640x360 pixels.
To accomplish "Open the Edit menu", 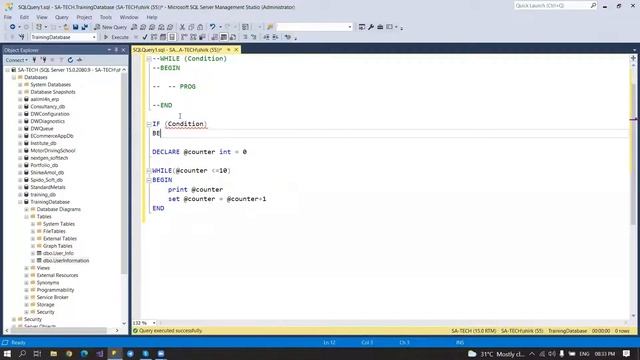I will (x=24, y=17).
